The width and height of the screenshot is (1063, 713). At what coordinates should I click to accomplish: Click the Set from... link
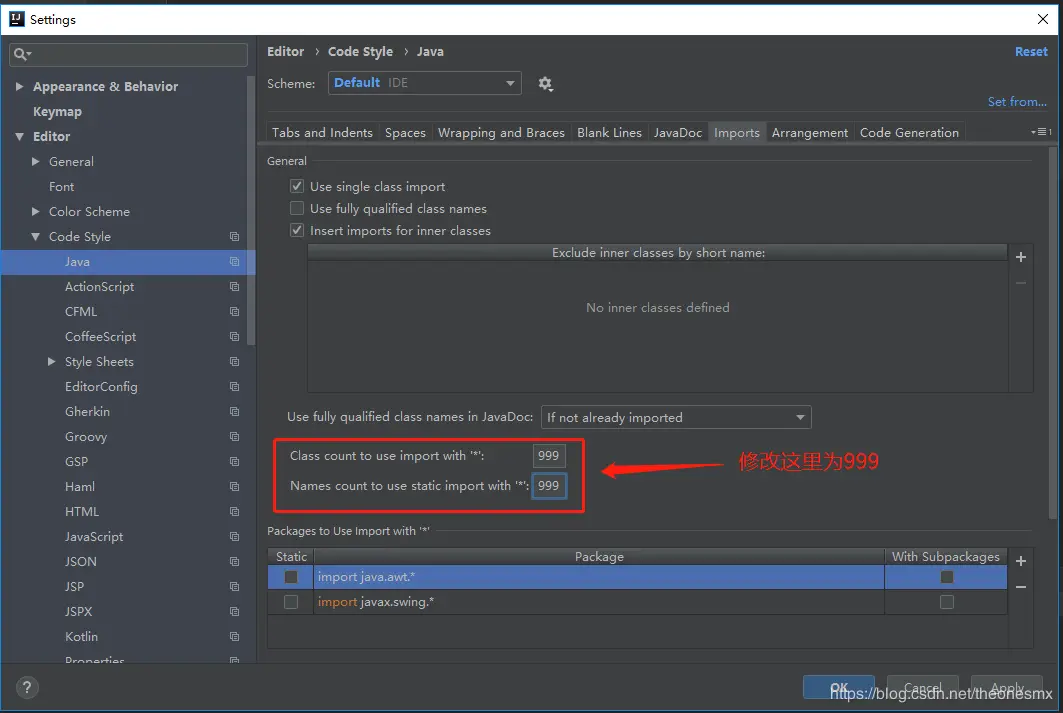point(1017,102)
